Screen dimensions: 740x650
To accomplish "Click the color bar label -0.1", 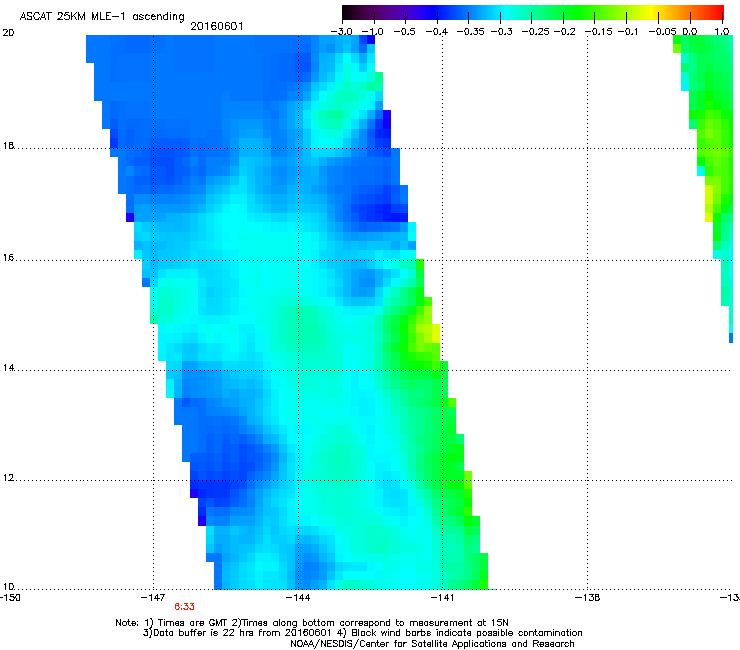I will 628,32.
